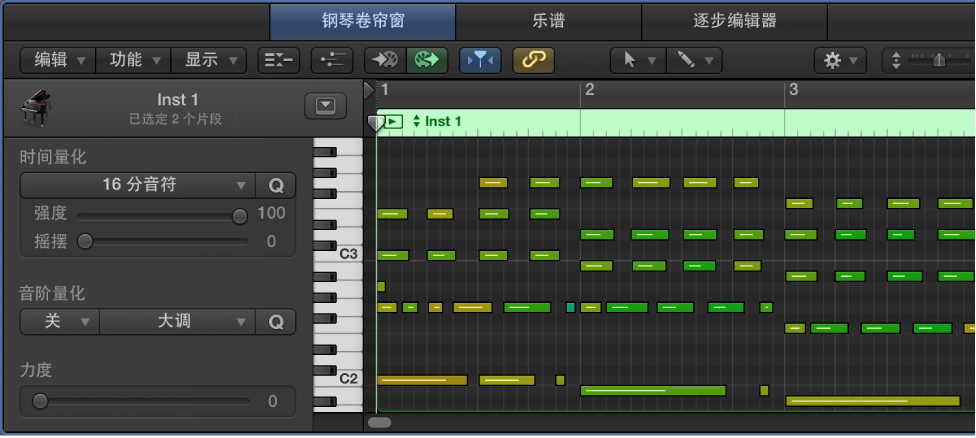Image resolution: width=976 pixels, height=438 pixels.
Task: Toggle the blue Catch playhead button
Action: click(x=480, y=60)
